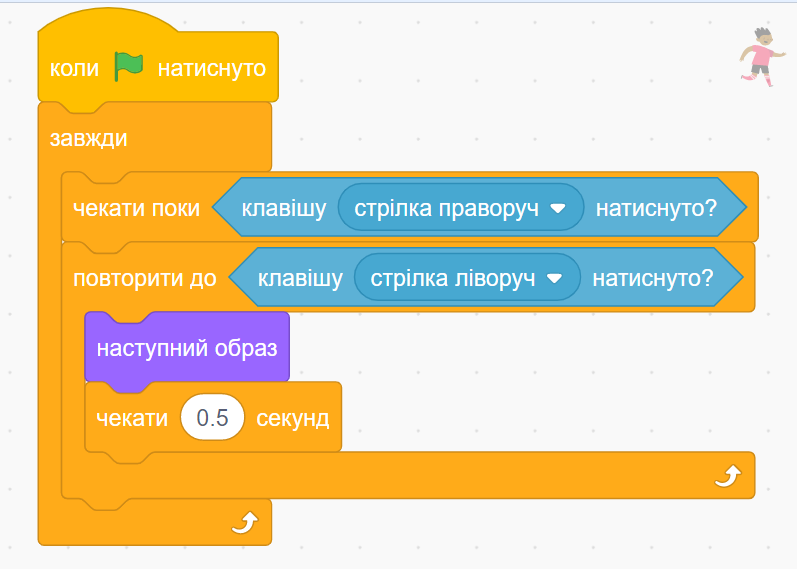This screenshot has width=797, height=569.
Task: Click the 0.5 seconds input field
Action: pyautogui.click(x=212, y=417)
